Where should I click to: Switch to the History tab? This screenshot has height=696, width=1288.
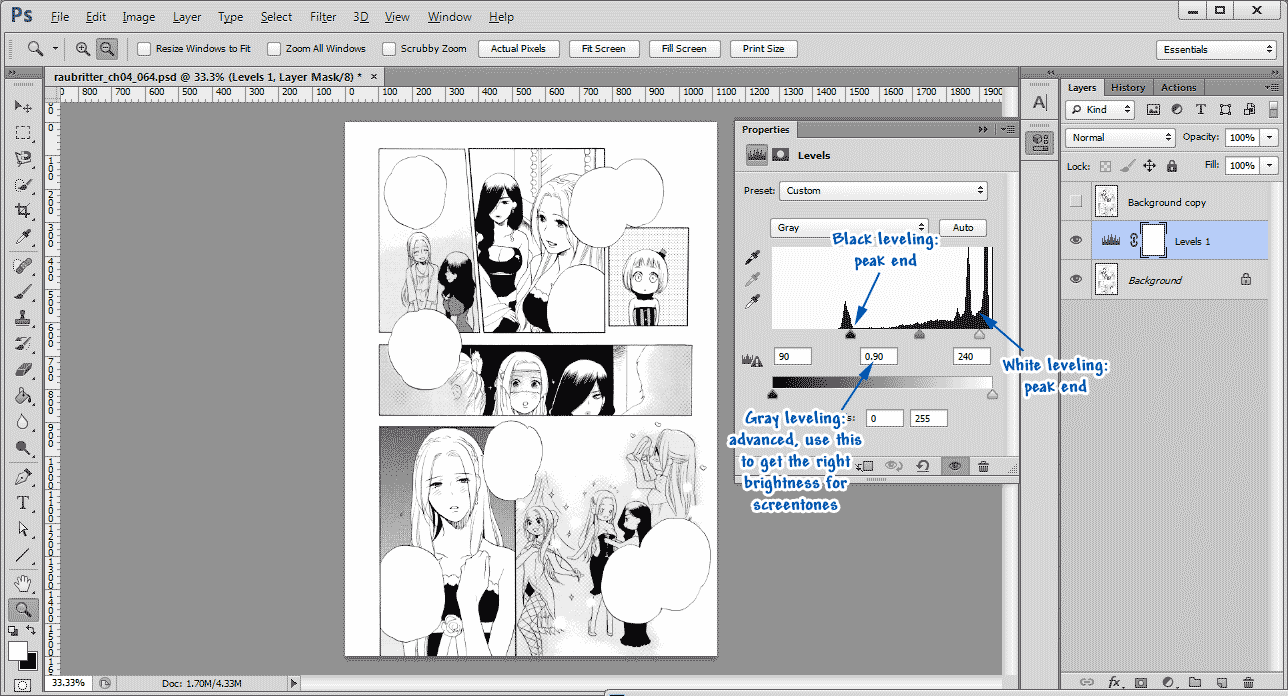[x=1128, y=87]
